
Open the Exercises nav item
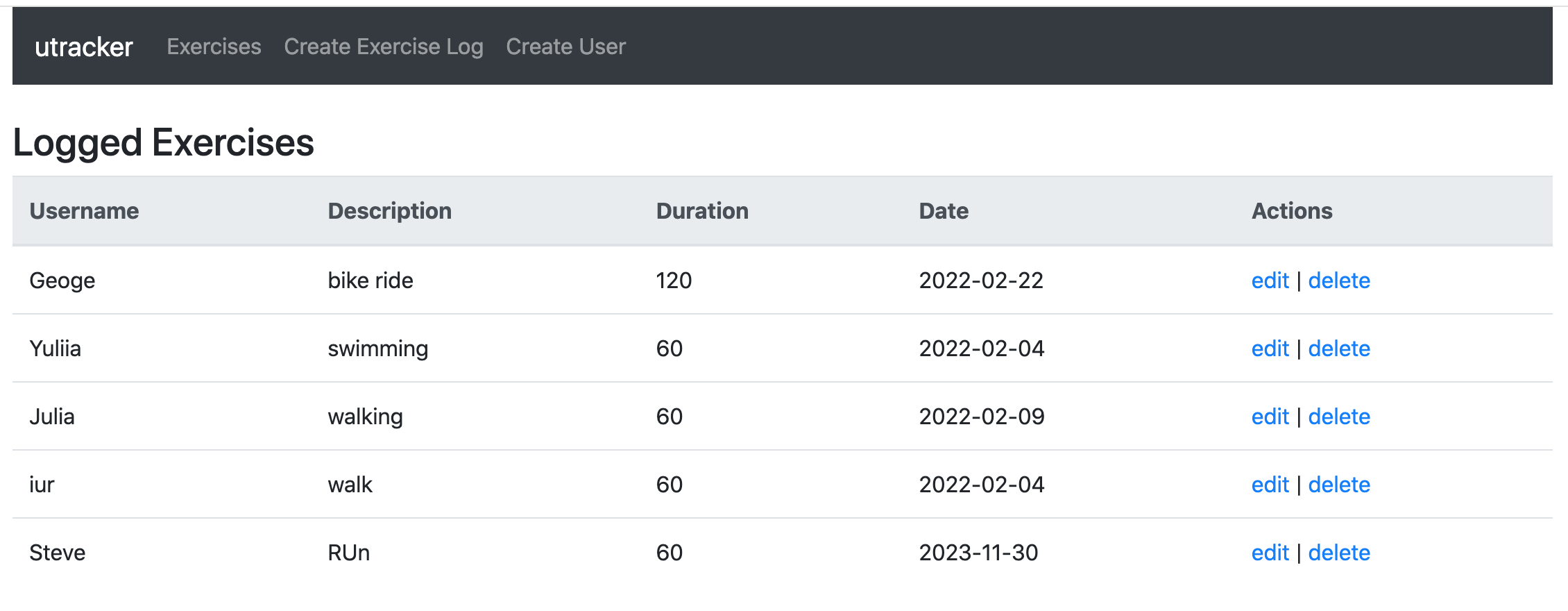[214, 47]
